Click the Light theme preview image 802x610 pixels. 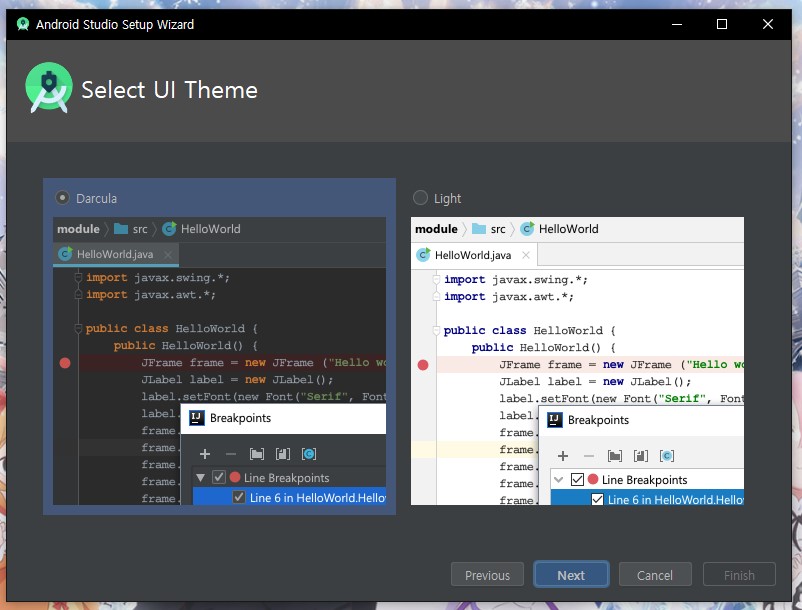click(577, 361)
